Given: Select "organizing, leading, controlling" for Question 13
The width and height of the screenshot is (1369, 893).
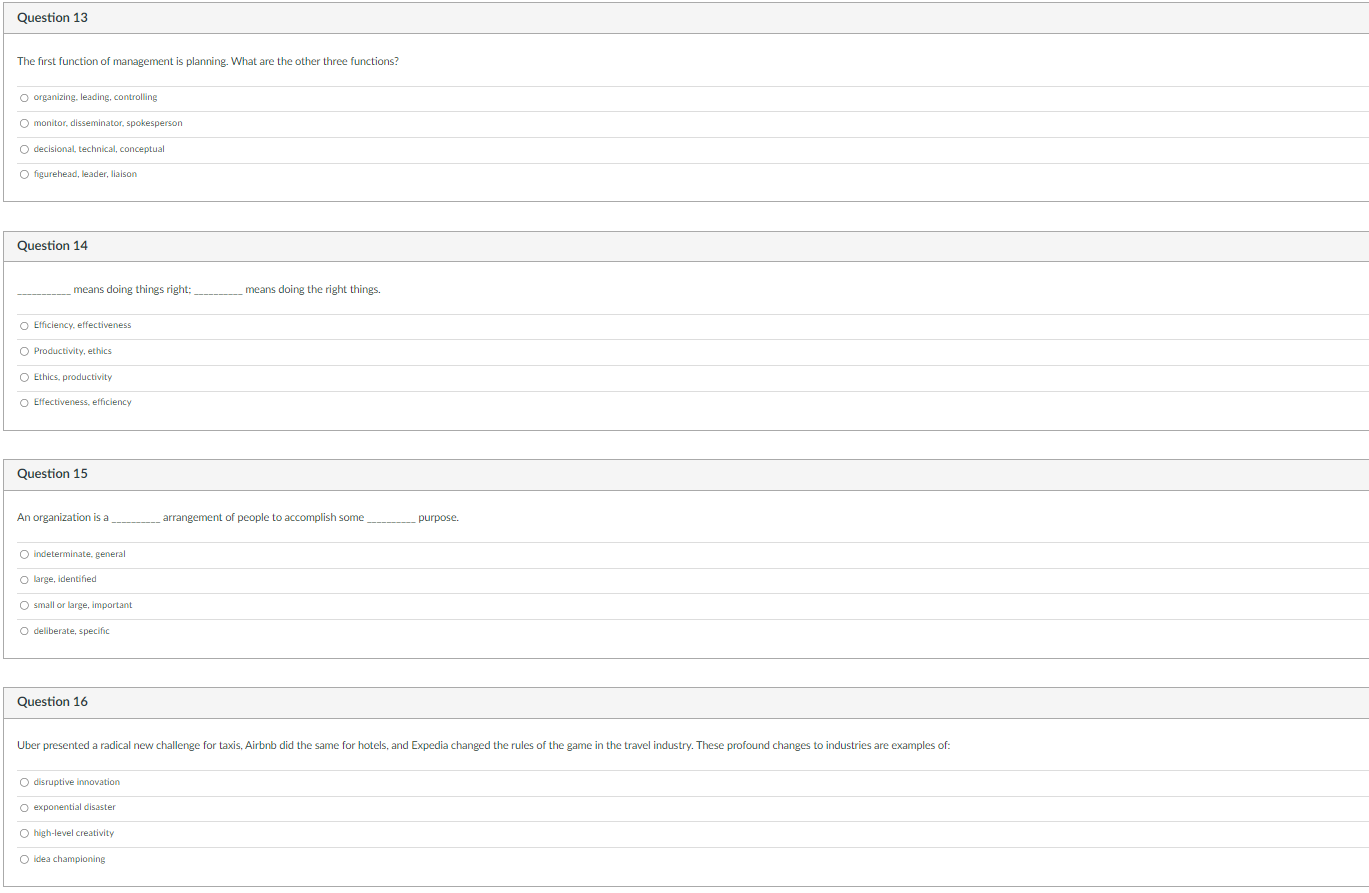Looking at the screenshot, I should point(24,97).
